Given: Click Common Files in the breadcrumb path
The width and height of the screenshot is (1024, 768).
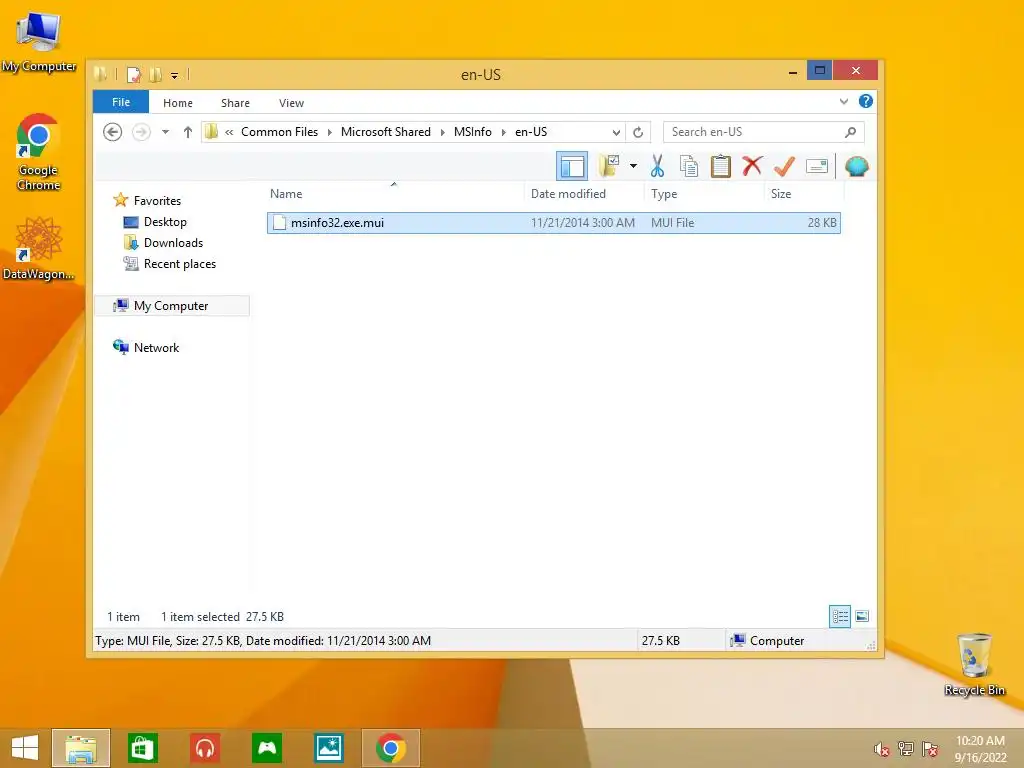Looking at the screenshot, I should pos(280,132).
